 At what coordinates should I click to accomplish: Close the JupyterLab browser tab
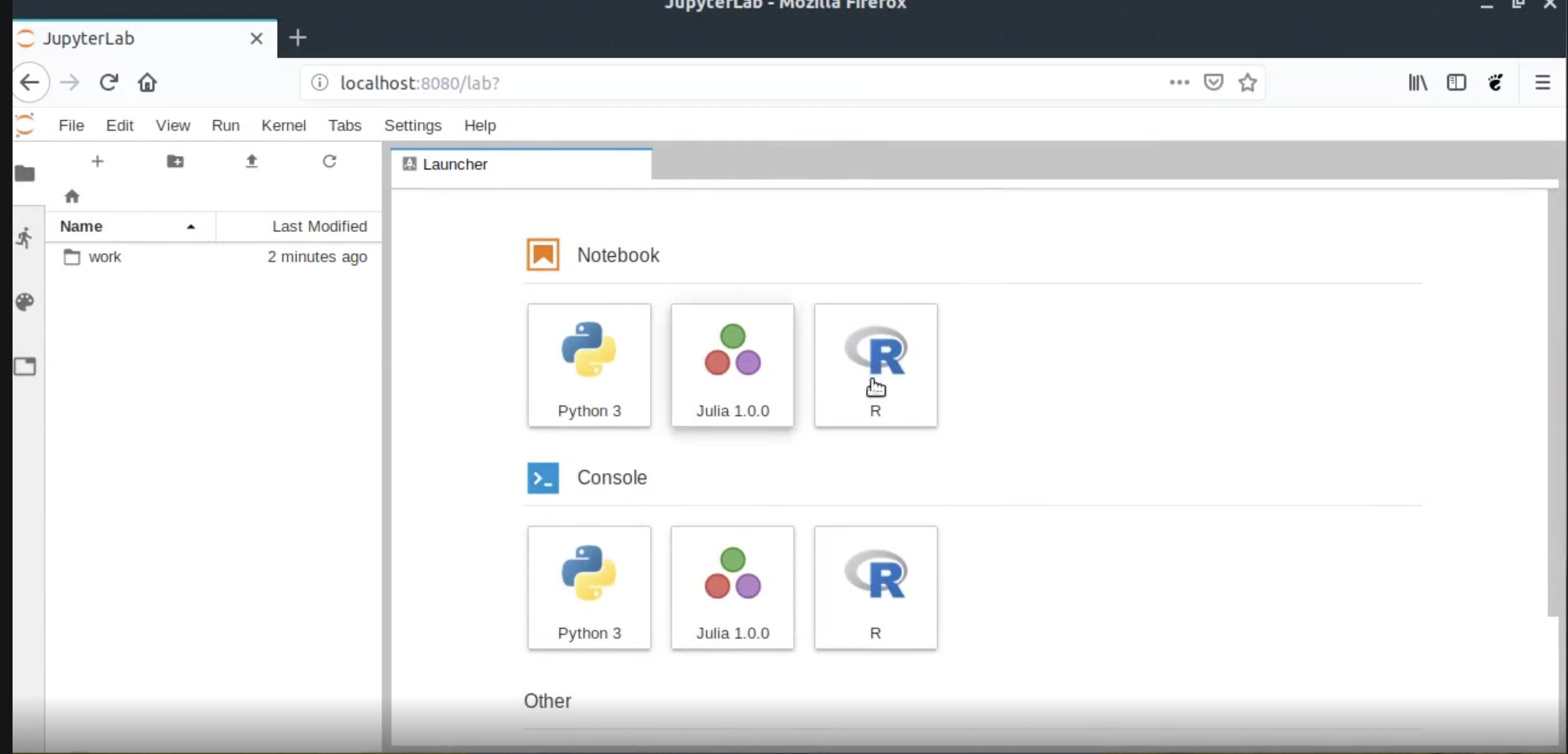coord(256,39)
